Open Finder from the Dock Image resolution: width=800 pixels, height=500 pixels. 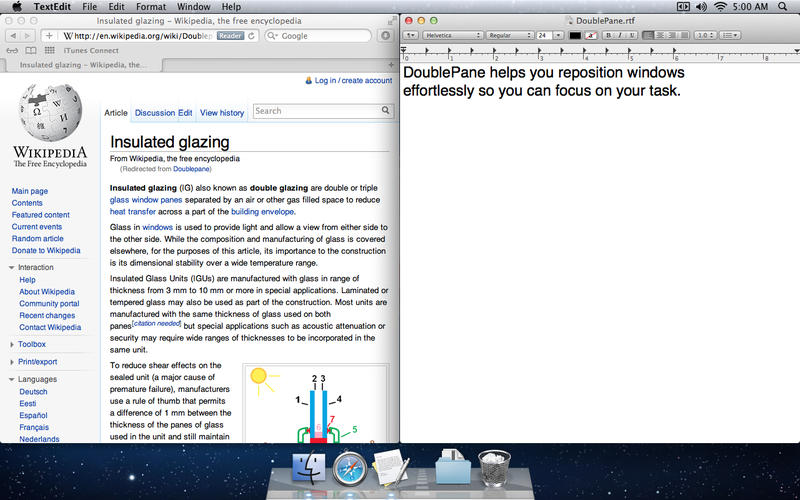[309, 468]
